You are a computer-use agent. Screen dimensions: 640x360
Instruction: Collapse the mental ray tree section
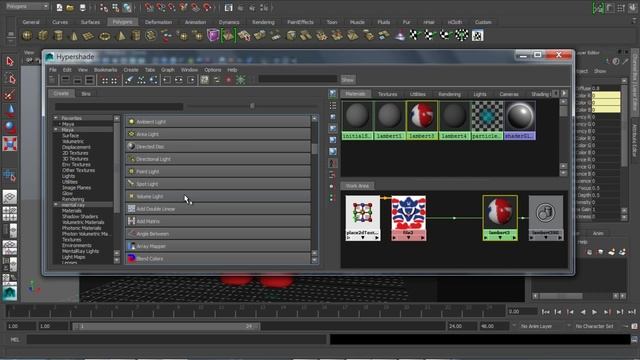(56, 204)
